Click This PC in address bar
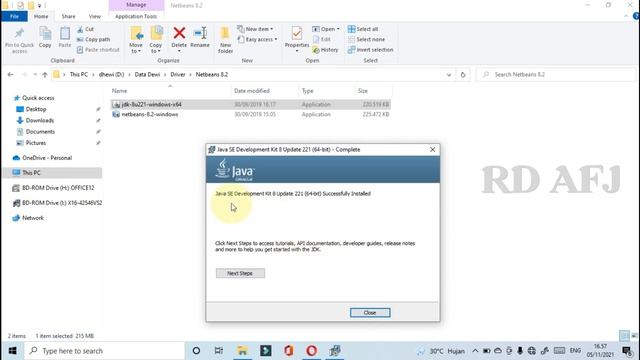Screen dimensions: 640x360 [79, 75]
